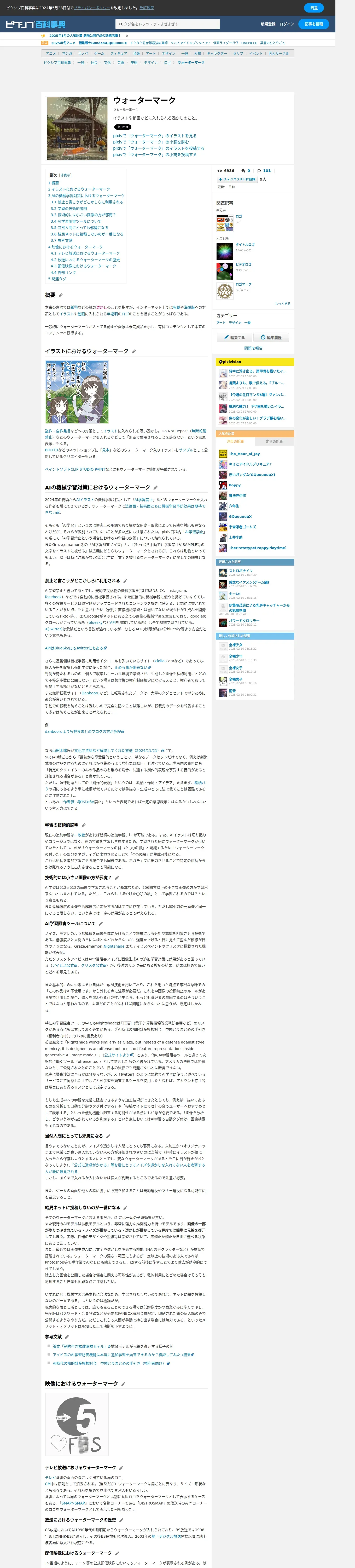Switch to 注目の記事 tab

coord(235,441)
